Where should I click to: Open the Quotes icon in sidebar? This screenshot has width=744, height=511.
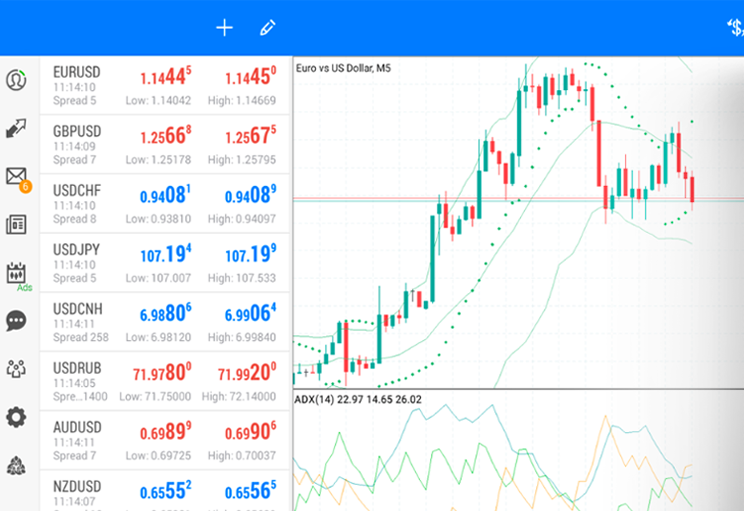(16, 79)
